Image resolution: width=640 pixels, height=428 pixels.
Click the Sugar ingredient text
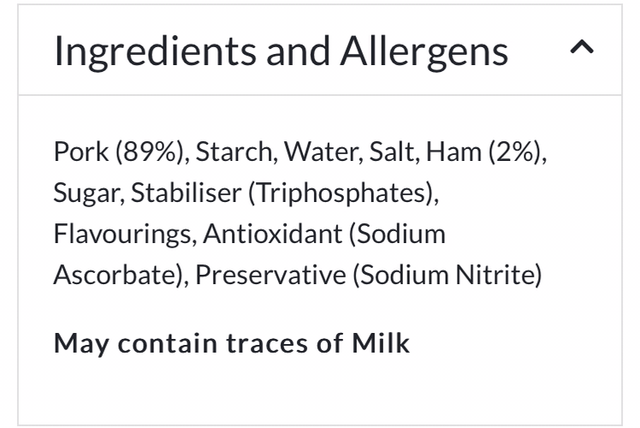pos(84,193)
